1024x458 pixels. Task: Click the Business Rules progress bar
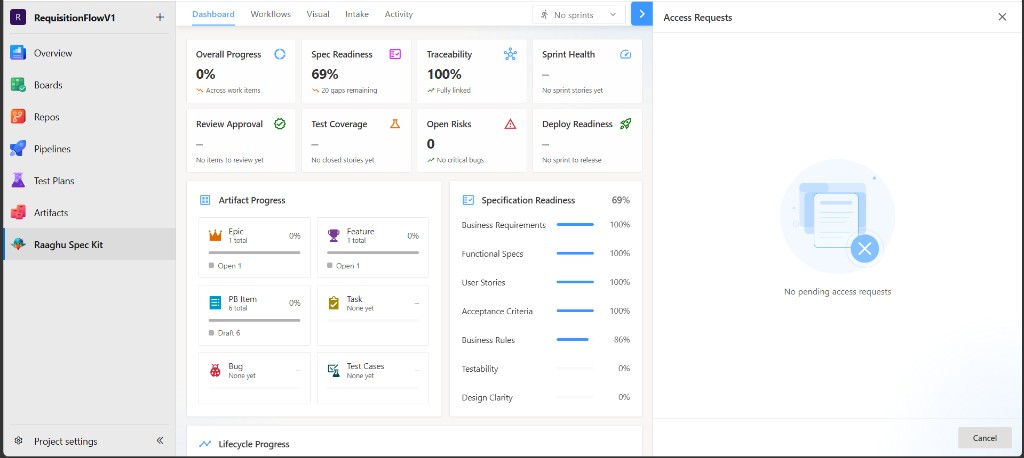[575, 340]
